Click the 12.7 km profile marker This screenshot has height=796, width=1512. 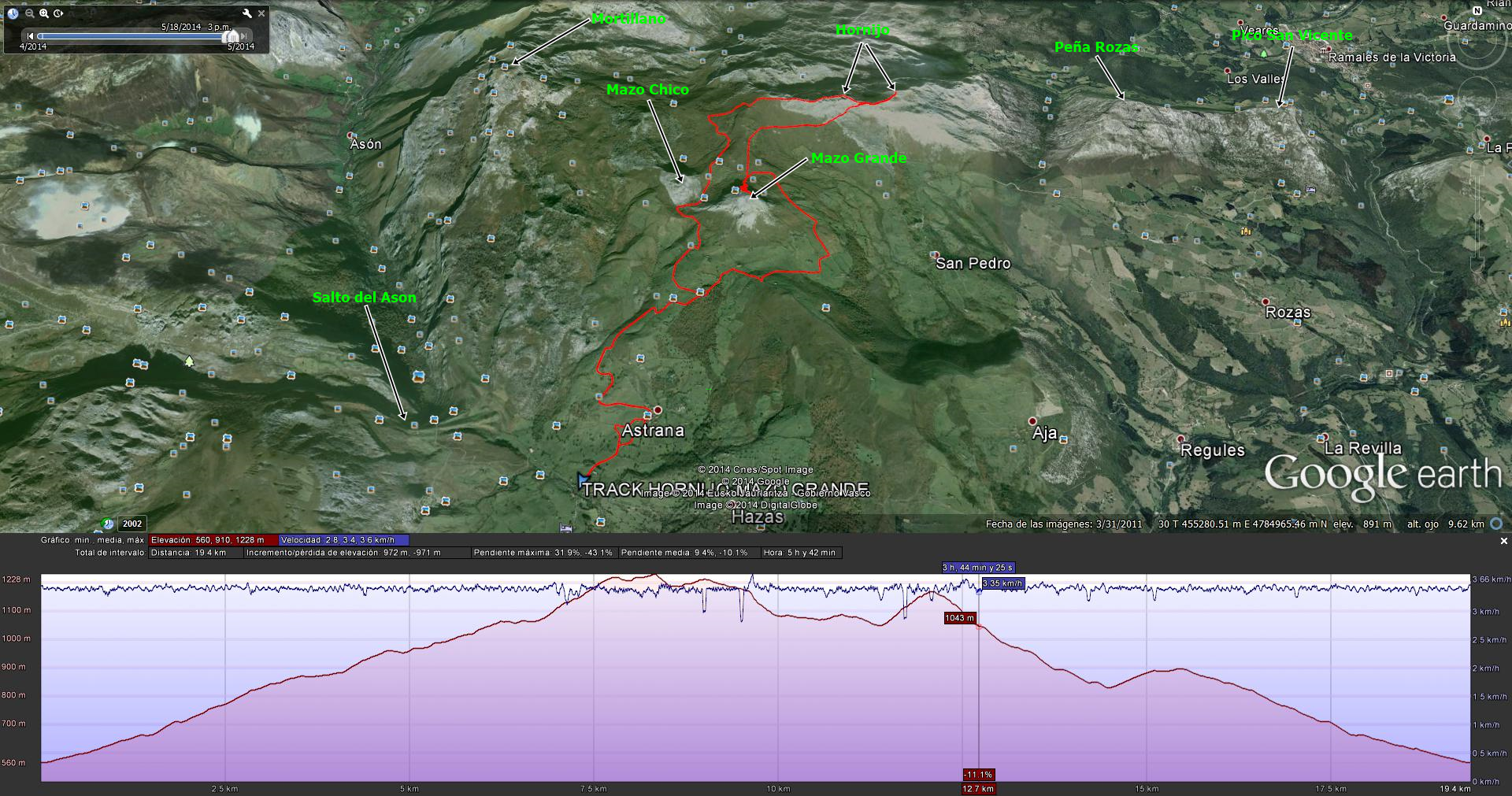pyautogui.click(x=978, y=788)
